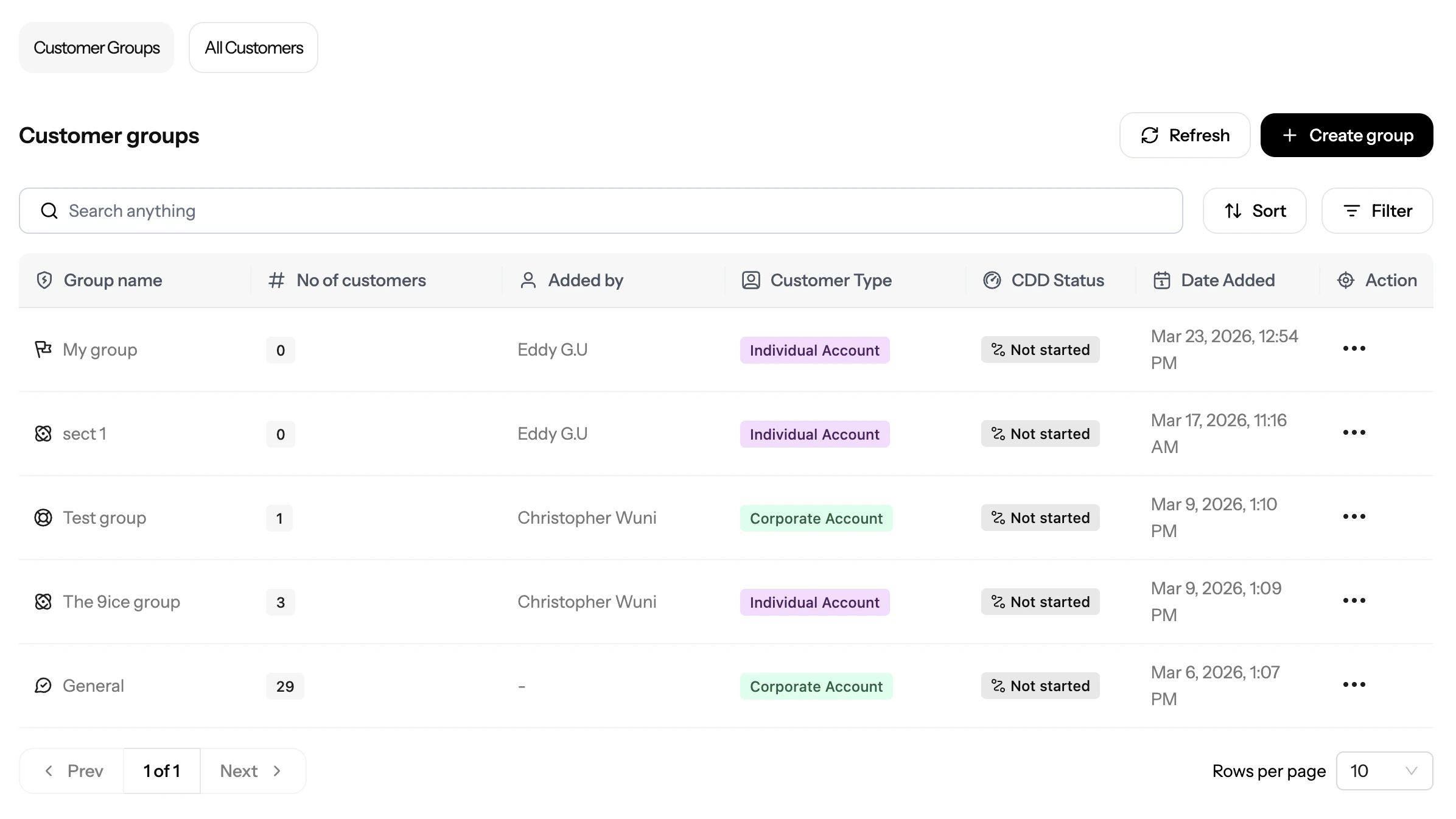Refresh the customer groups list
The image size is (1456, 819).
pyautogui.click(x=1185, y=135)
